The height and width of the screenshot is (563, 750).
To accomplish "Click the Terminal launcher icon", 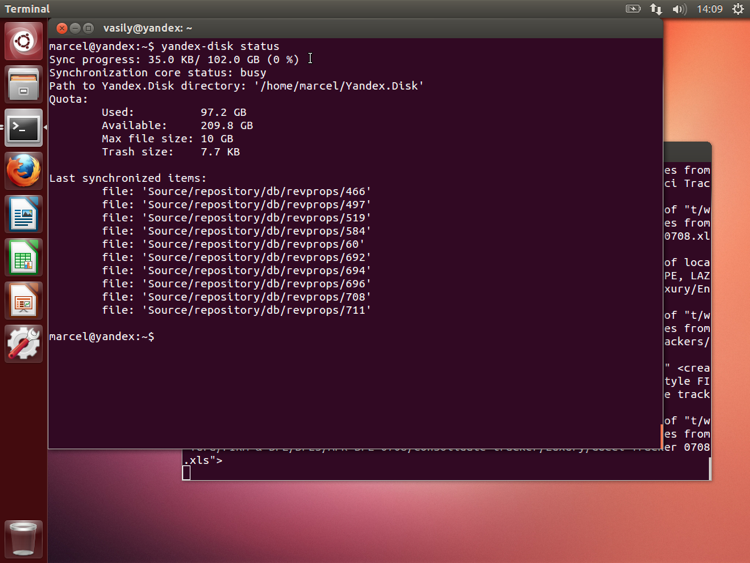I will (23, 128).
